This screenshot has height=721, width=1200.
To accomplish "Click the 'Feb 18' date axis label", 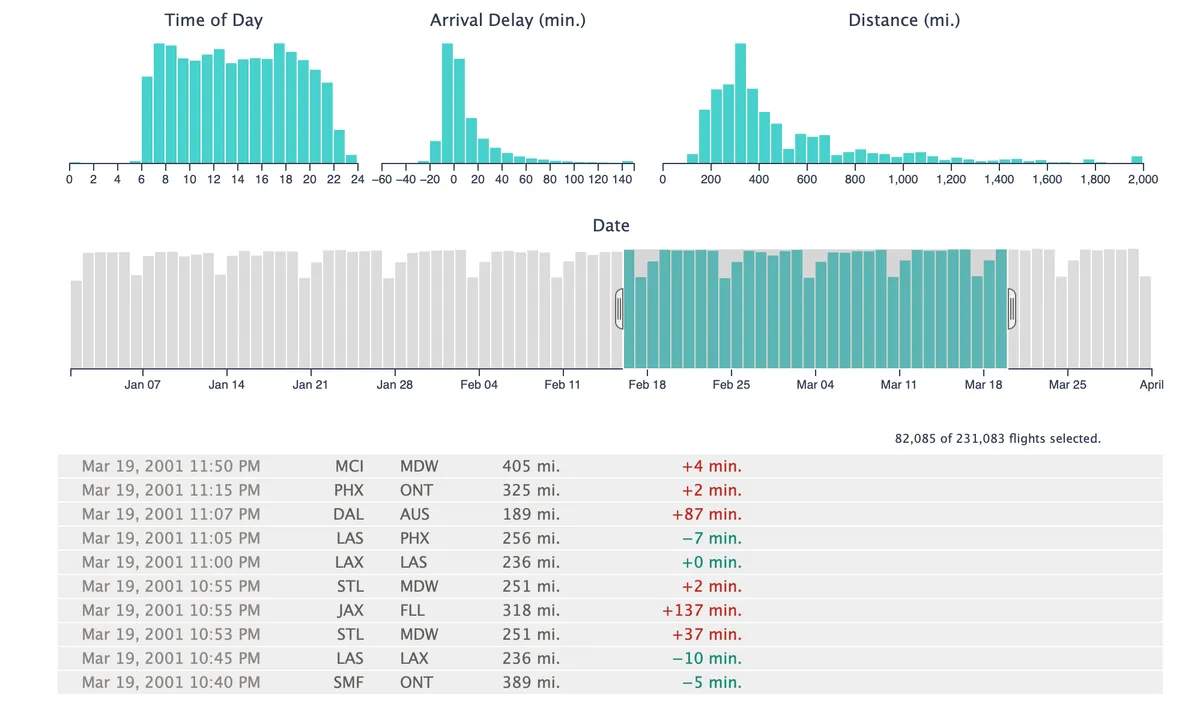I will pyautogui.click(x=647, y=385).
